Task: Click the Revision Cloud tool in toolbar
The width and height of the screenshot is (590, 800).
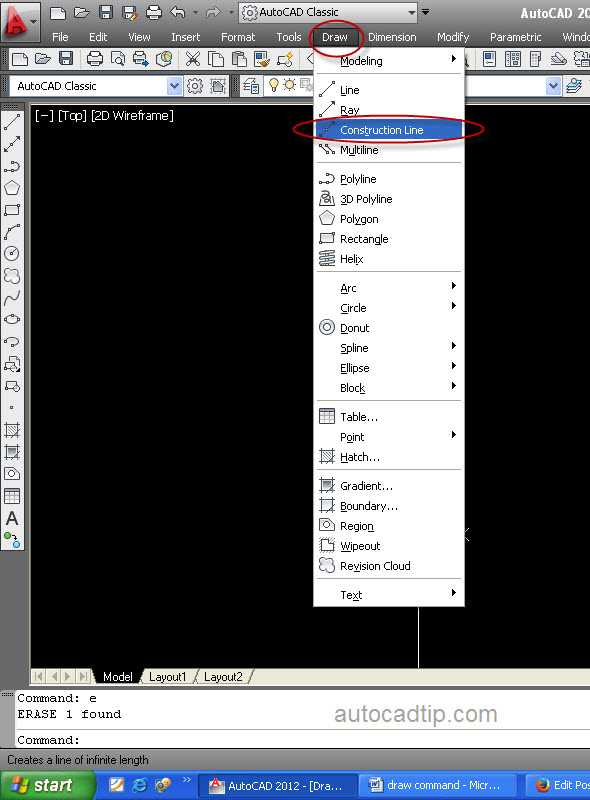Action: click(12, 276)
